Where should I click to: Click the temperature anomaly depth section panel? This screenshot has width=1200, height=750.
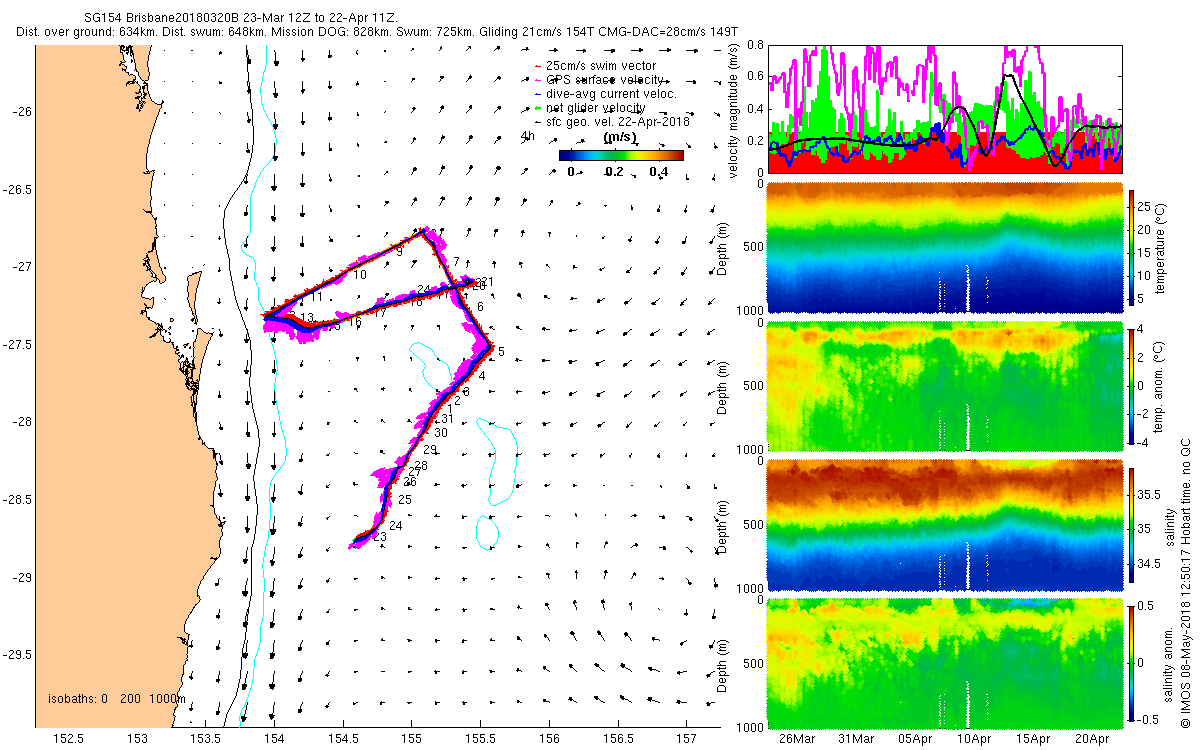(945, 386)
